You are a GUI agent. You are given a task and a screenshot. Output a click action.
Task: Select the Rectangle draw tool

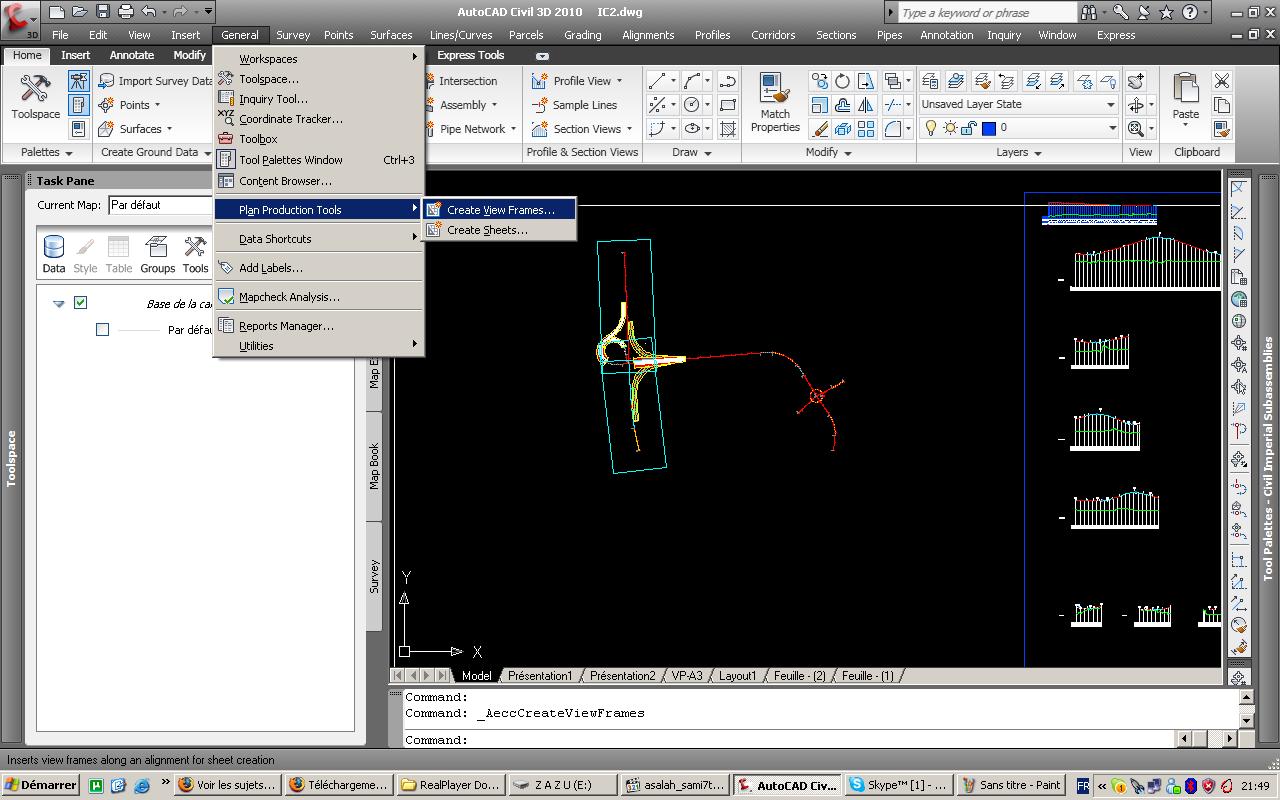728,105
